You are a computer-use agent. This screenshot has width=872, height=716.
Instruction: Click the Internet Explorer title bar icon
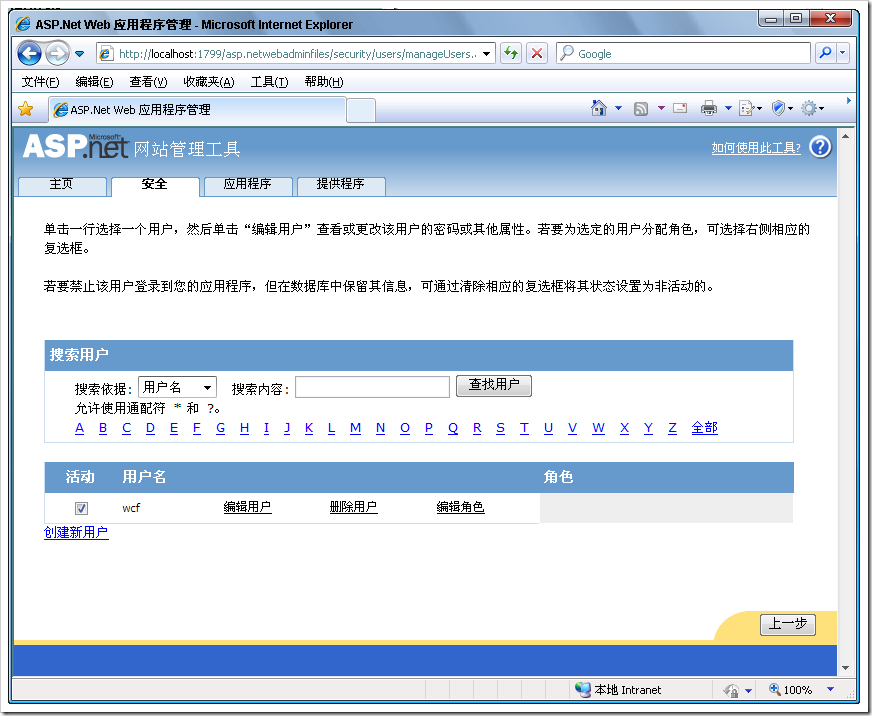23,24
